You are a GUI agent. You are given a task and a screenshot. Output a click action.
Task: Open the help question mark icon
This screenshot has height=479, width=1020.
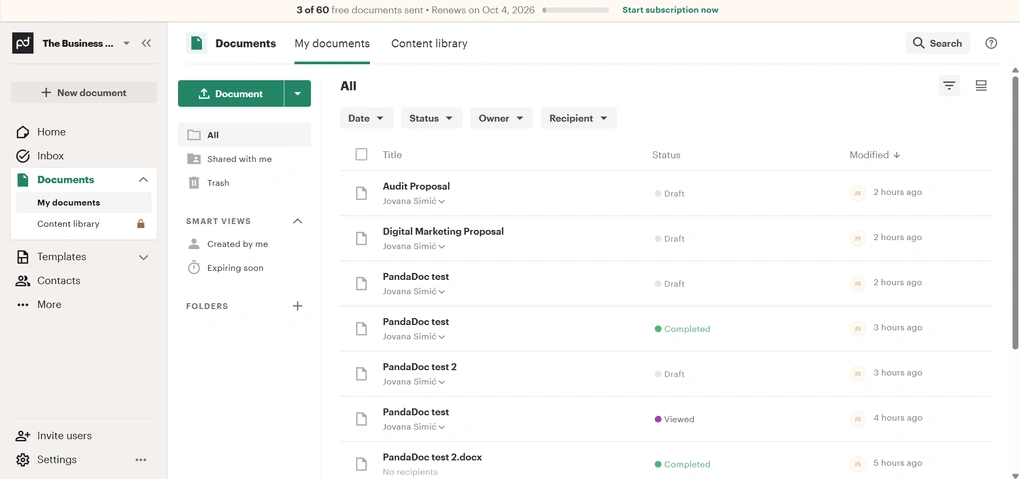(991, 43)
